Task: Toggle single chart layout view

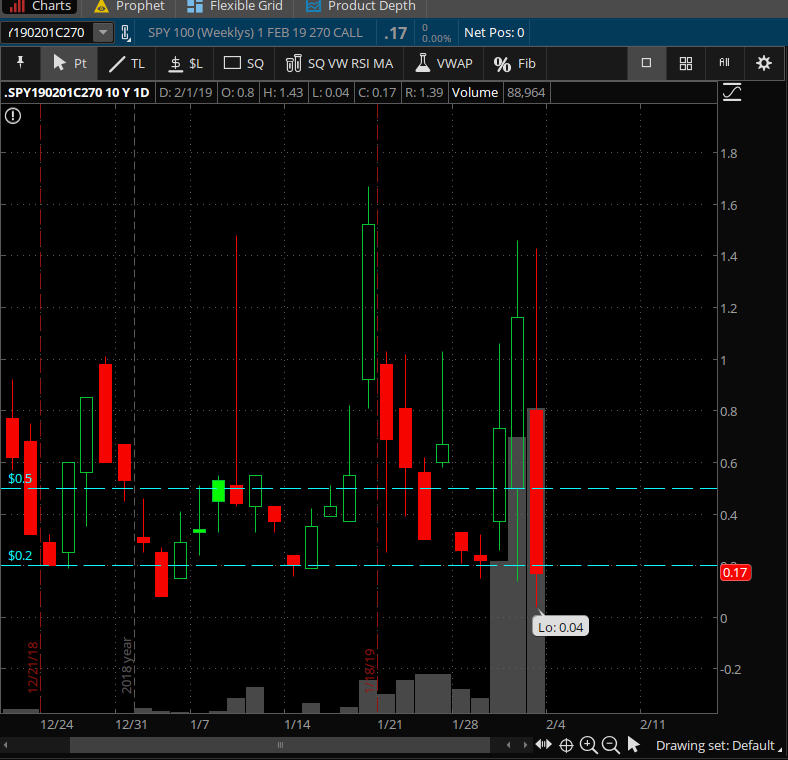Action: (x=646, y=63)
